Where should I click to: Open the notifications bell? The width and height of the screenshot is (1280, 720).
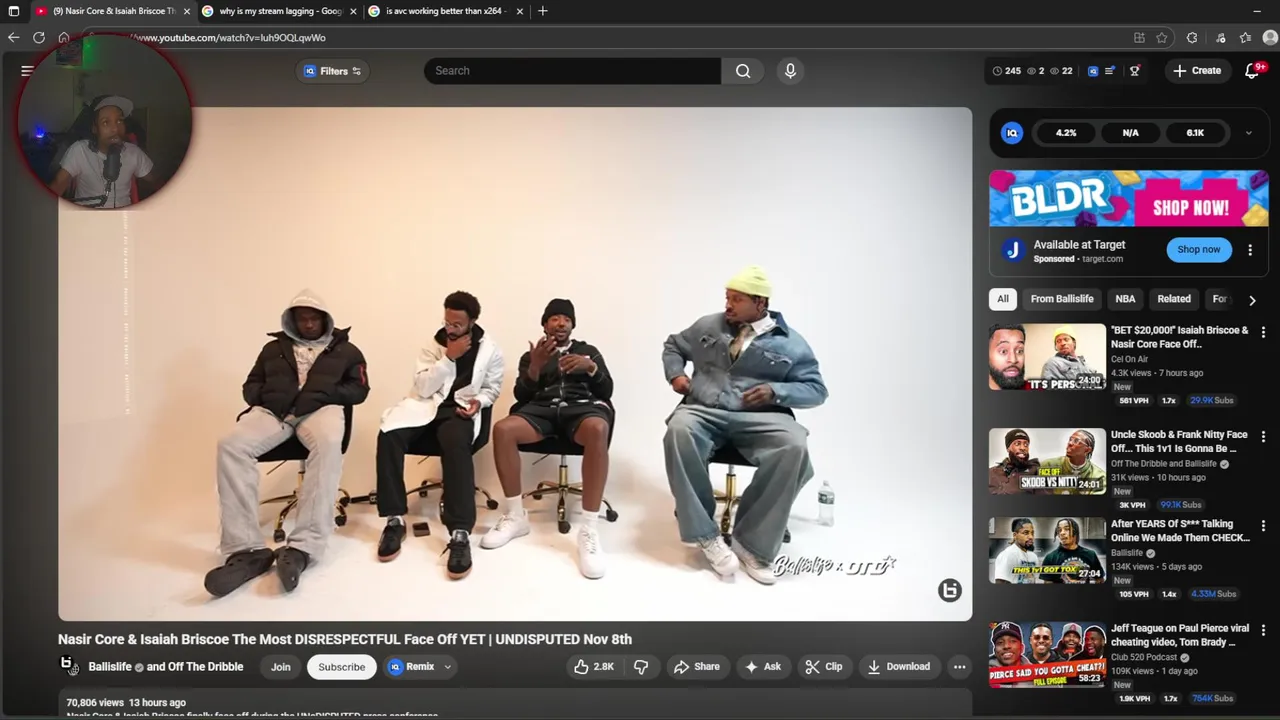pyautogui.click(x=1253, y=71)
